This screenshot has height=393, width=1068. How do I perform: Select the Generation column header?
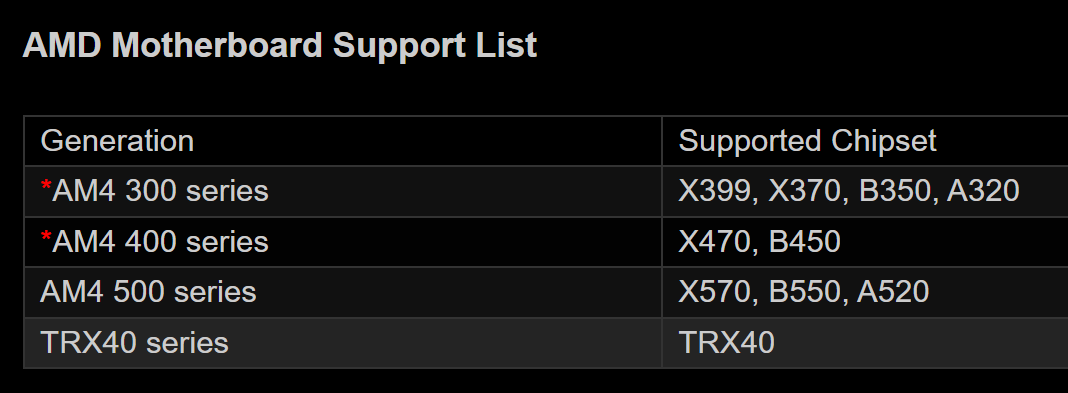tap(117, 141)
